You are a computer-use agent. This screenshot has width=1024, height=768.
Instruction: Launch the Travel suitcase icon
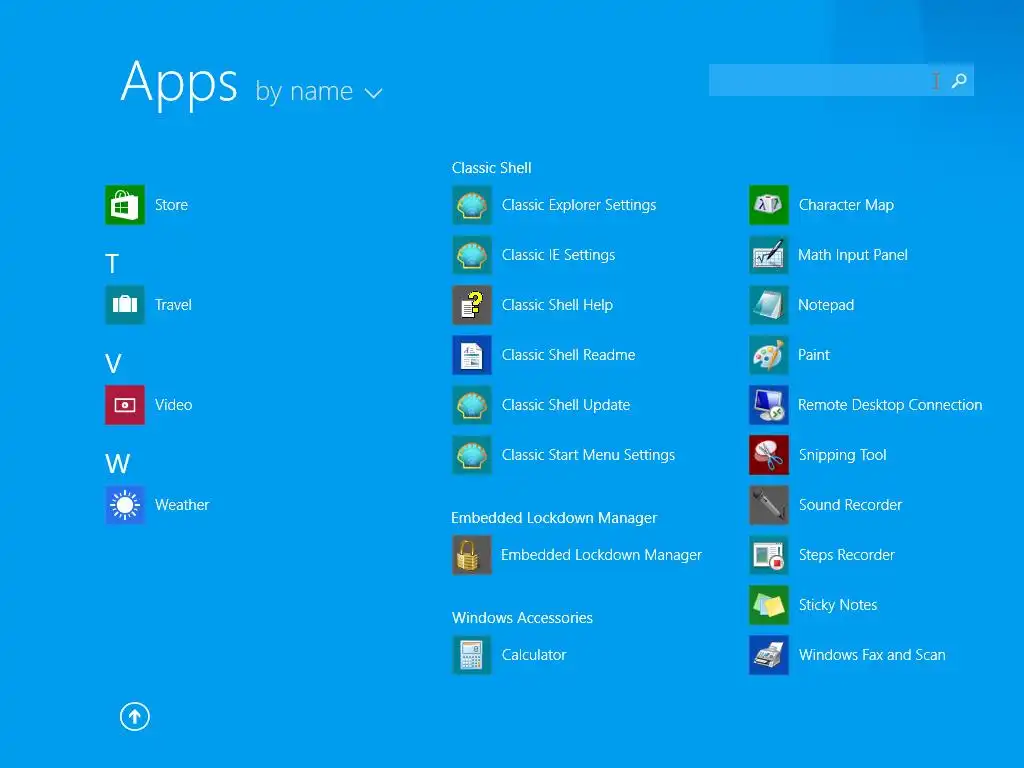125,304
